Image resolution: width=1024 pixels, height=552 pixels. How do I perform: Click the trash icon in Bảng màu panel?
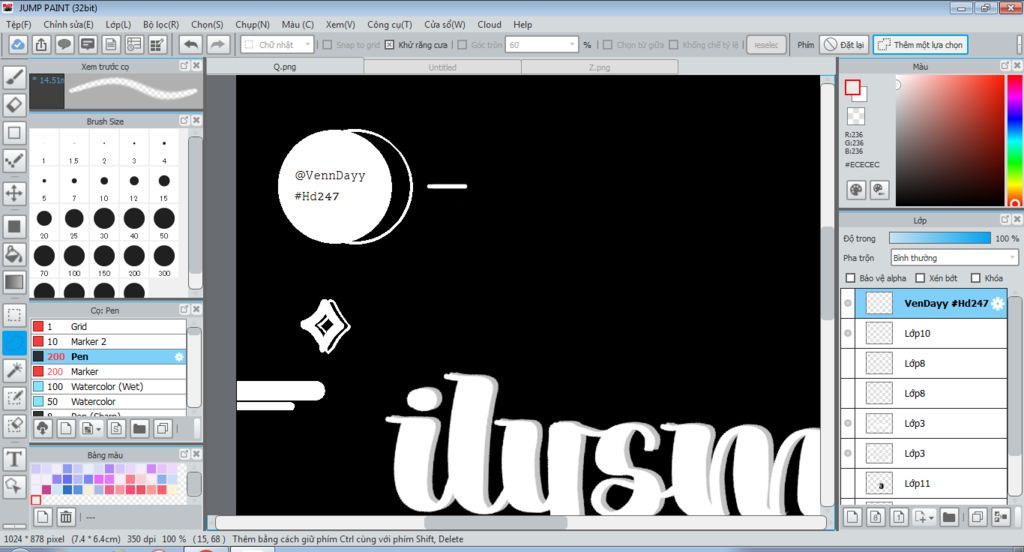66,517
